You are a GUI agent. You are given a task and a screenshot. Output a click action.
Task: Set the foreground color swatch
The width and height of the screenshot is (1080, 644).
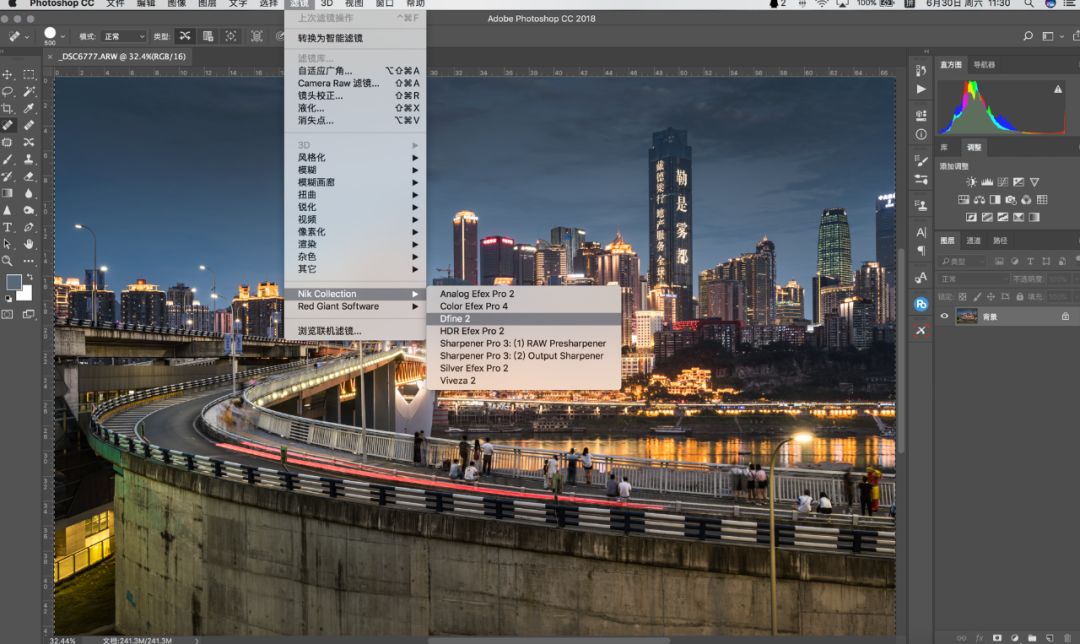[x=13, y=282]
